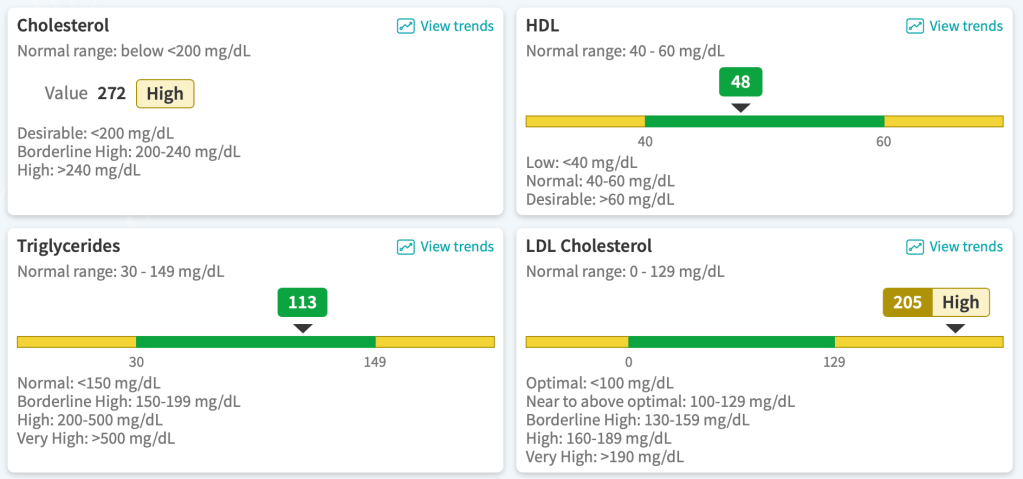Click the LDL Cholesterol card heading
This screenshot has height=479, width=1023.
(589, 246)
